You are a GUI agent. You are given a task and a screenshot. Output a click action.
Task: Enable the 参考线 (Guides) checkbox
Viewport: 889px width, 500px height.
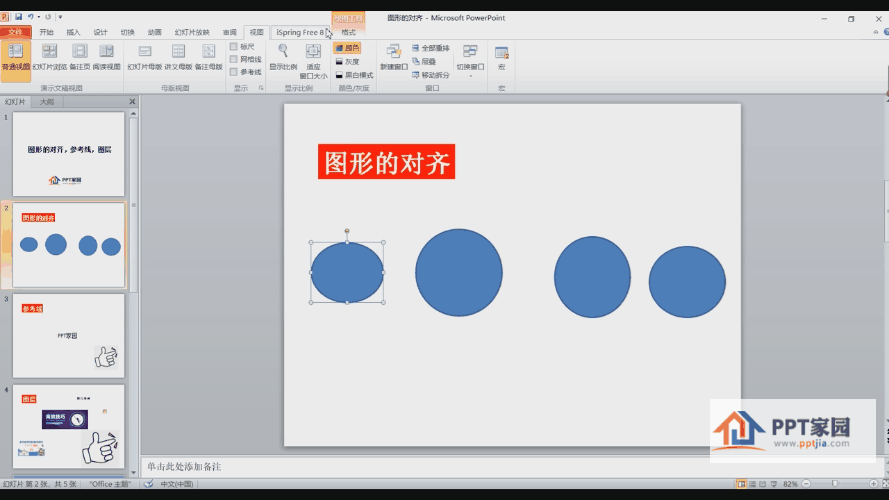coord(234,72)
